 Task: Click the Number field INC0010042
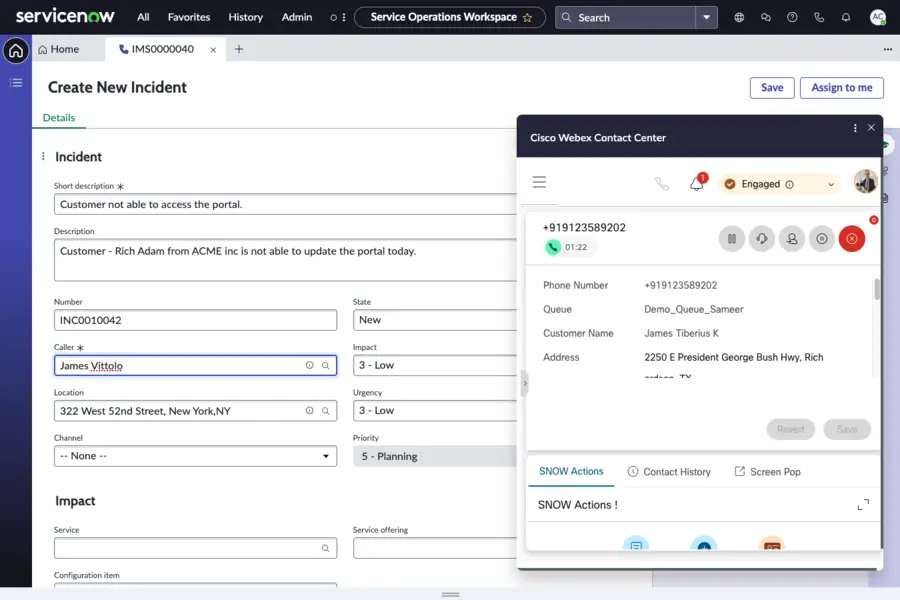195,320
